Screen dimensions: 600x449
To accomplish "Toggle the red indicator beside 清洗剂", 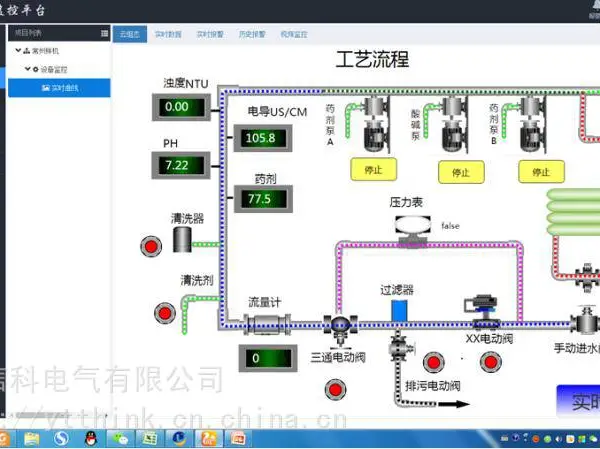I will 165,313.
